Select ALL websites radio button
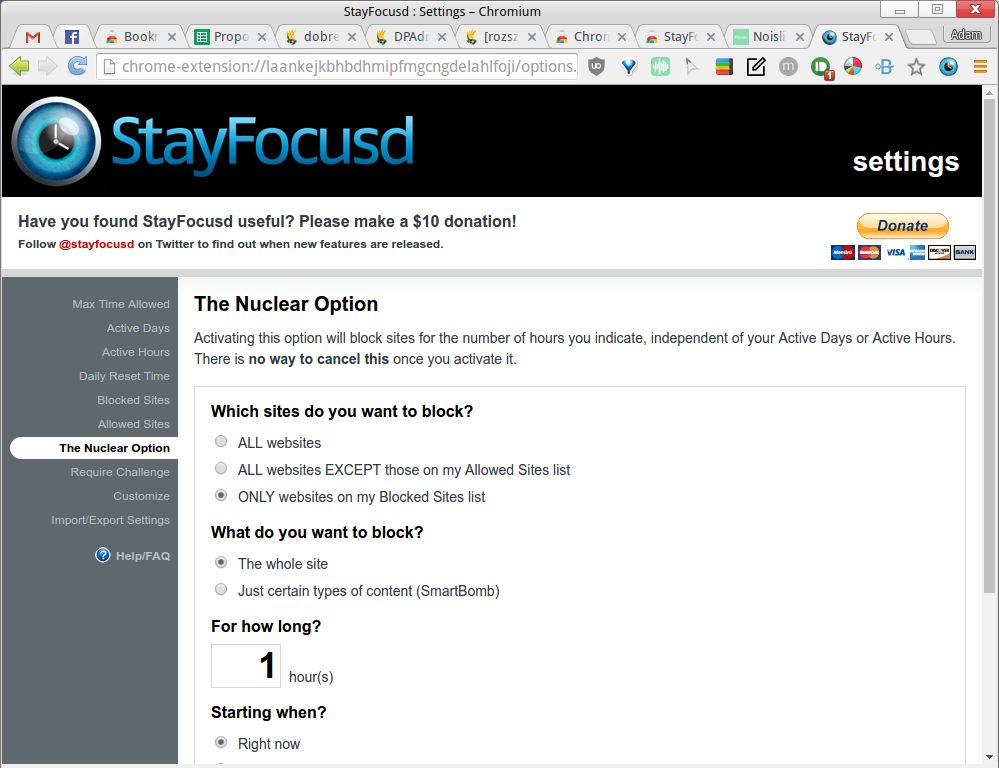Viewport: 999px width, 768px height. coord(221,441)
